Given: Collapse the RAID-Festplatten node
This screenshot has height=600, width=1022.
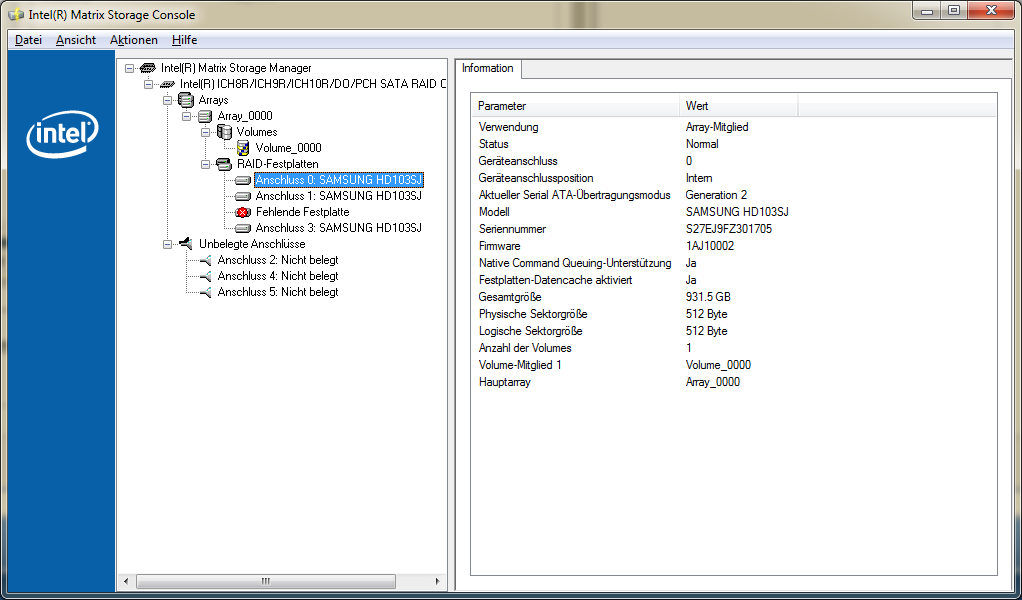Looking at the screenshot, I should coord(205,164).
